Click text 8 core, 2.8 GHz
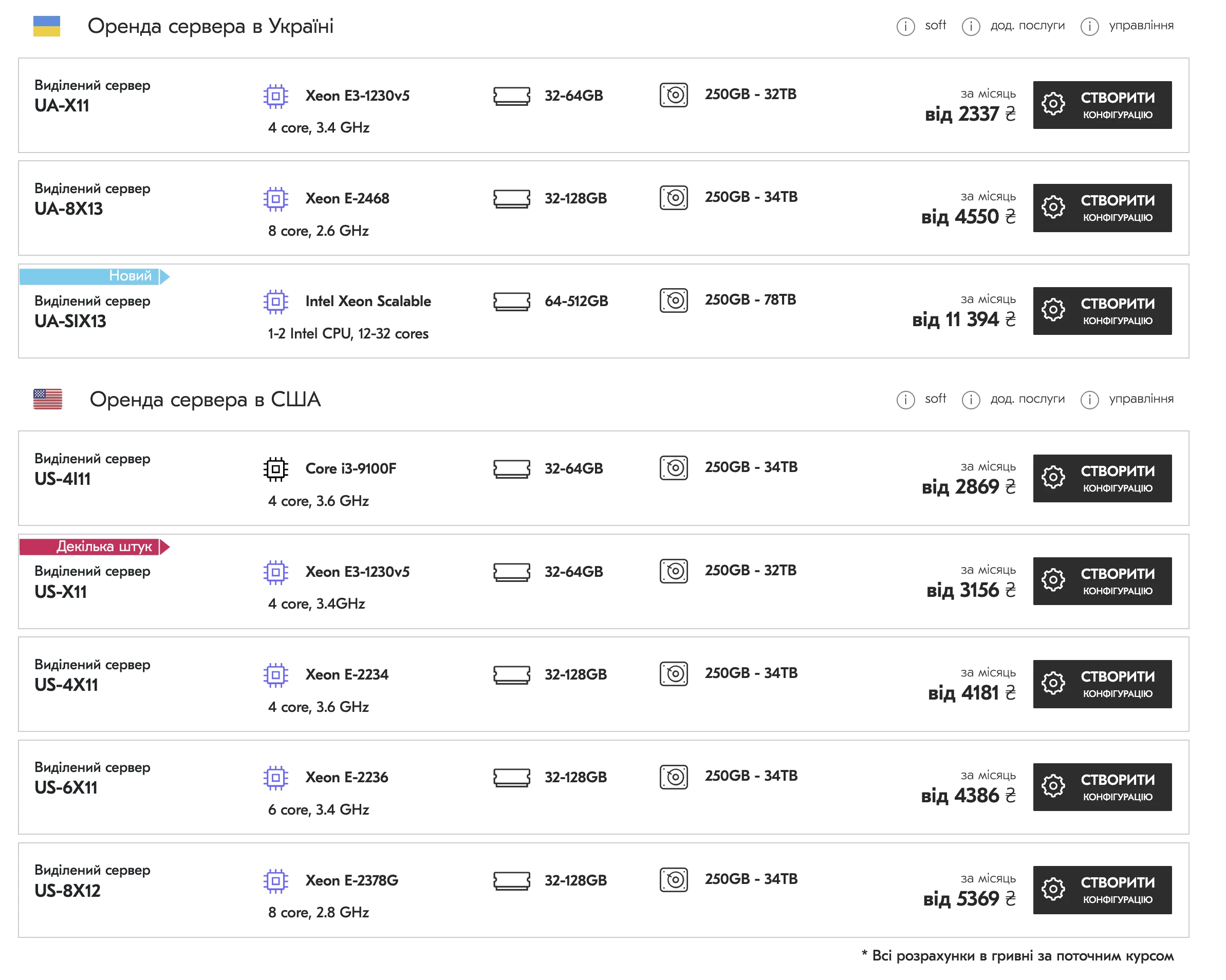1226x980 pixels. point(319,913)
